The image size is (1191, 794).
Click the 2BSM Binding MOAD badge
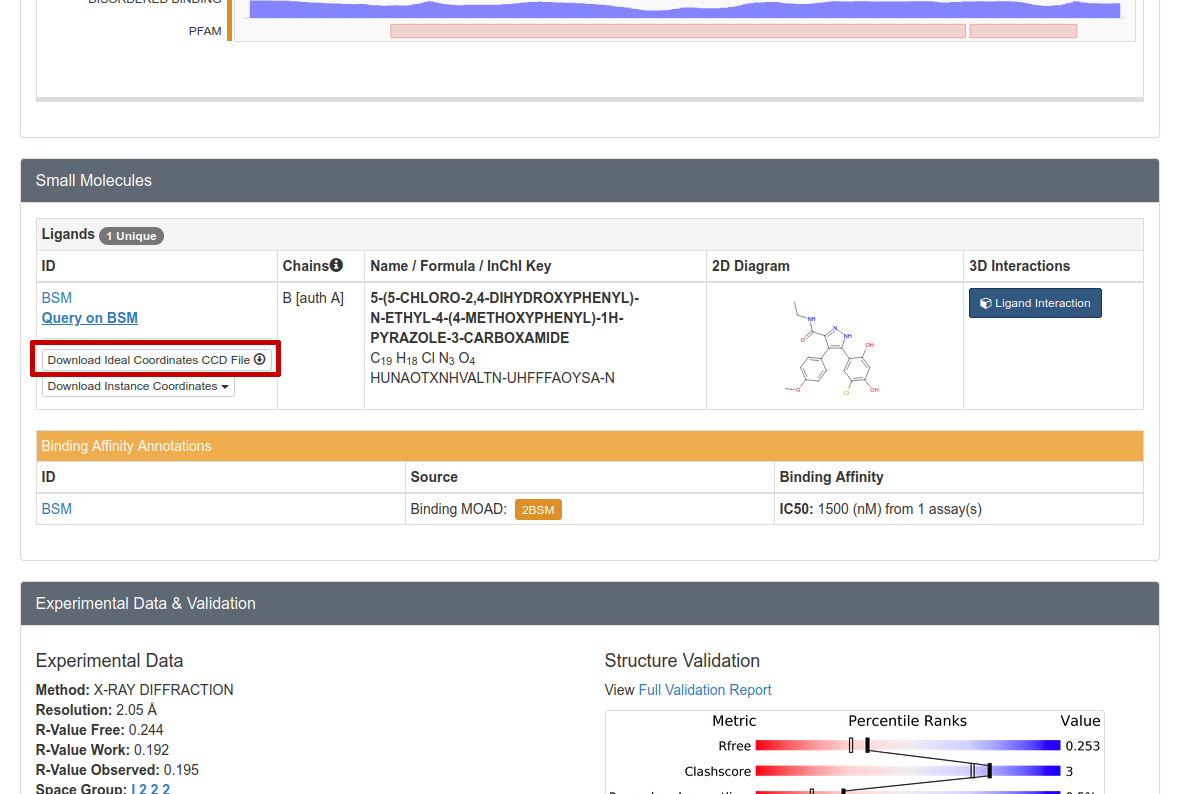tap(538, 510)
